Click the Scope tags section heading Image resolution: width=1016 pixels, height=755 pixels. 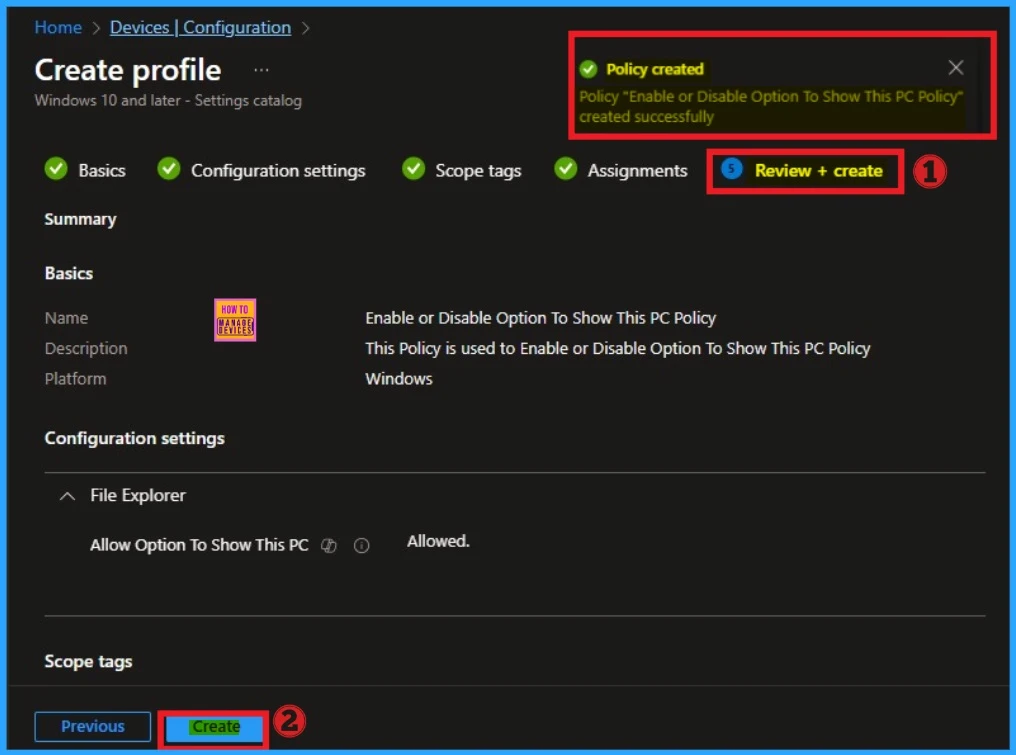[x=88, y=662]
